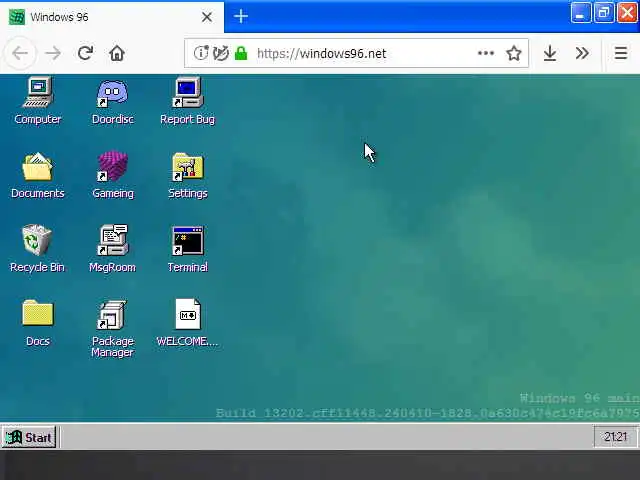Click the windows96.net address field
This screenshot has height=480, width=640.
tap(356, 53)
